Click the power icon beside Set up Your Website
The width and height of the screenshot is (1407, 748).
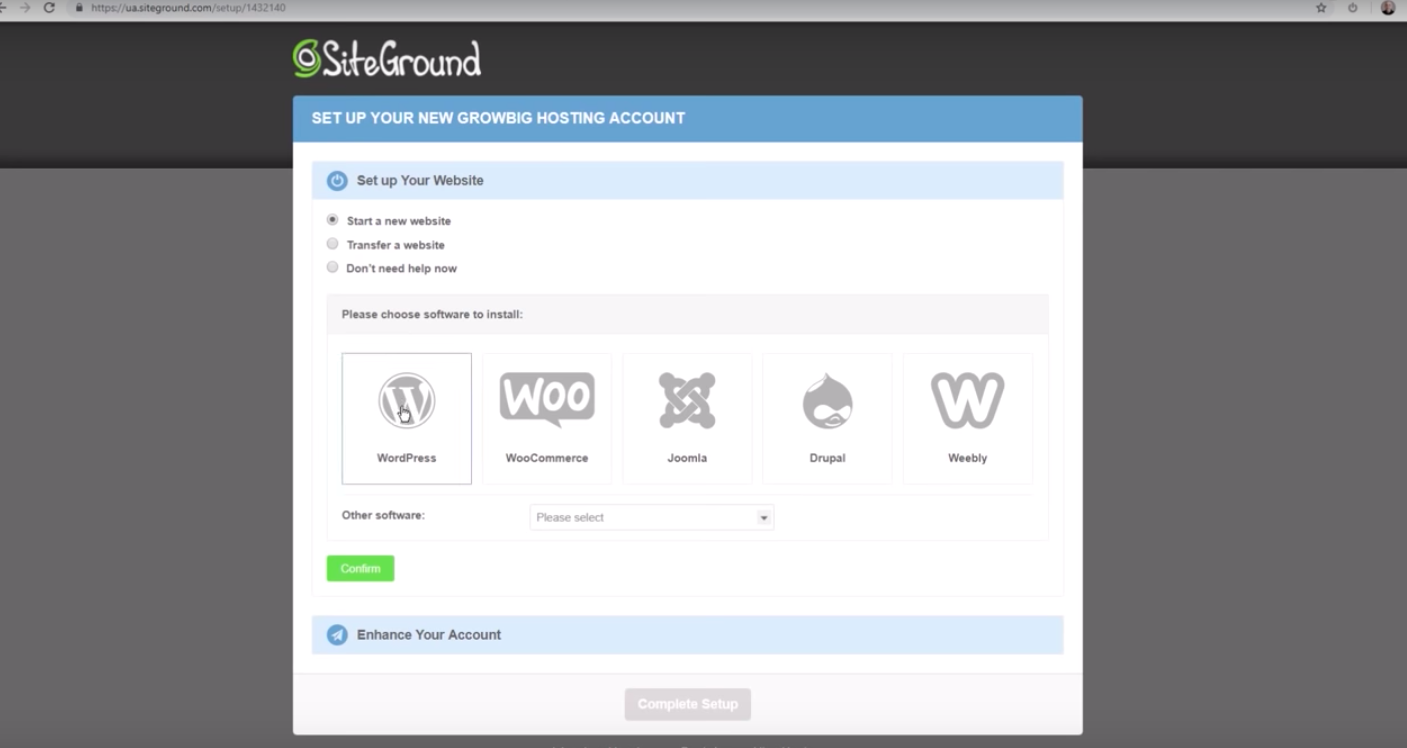(337, 181)
